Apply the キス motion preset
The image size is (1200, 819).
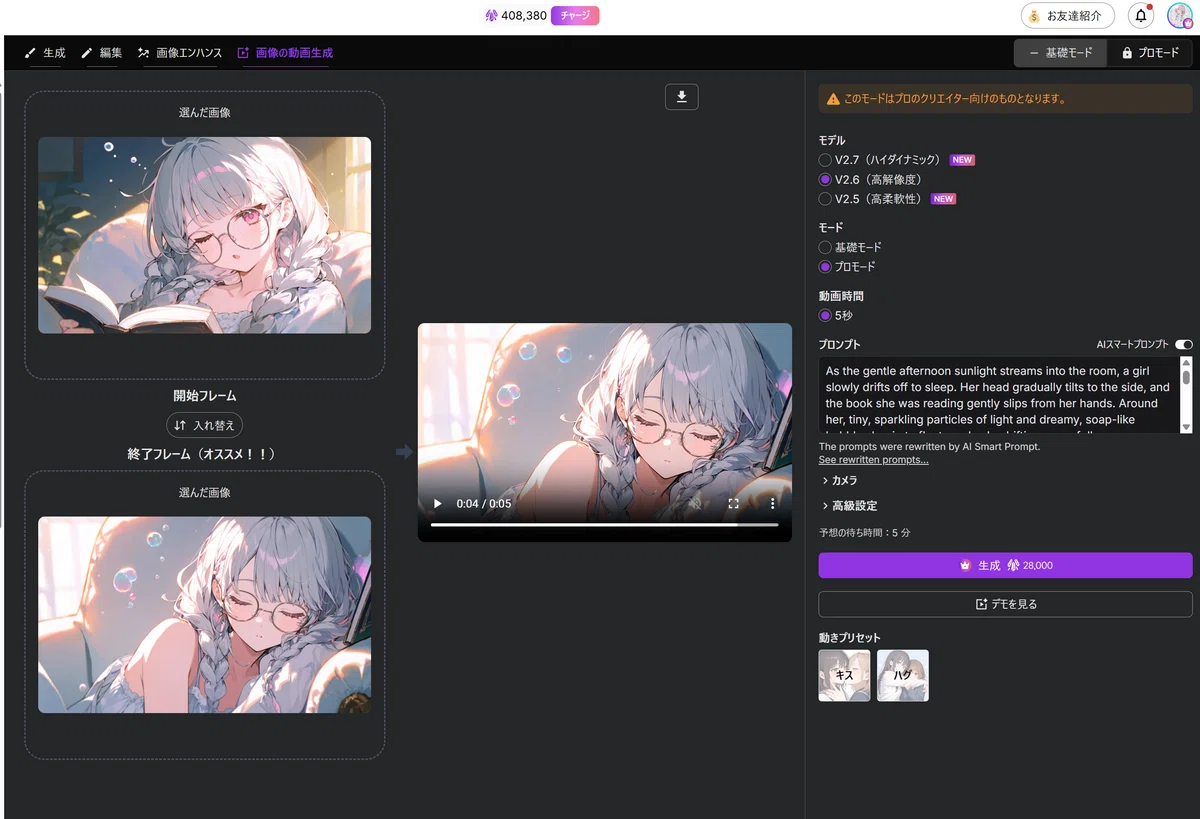844,675
